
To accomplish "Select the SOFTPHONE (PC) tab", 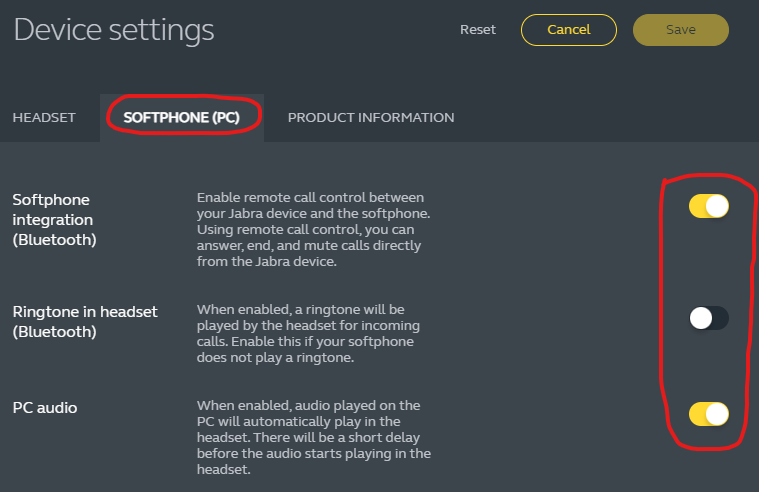I will pyautogui.click(x=182, y=118).
